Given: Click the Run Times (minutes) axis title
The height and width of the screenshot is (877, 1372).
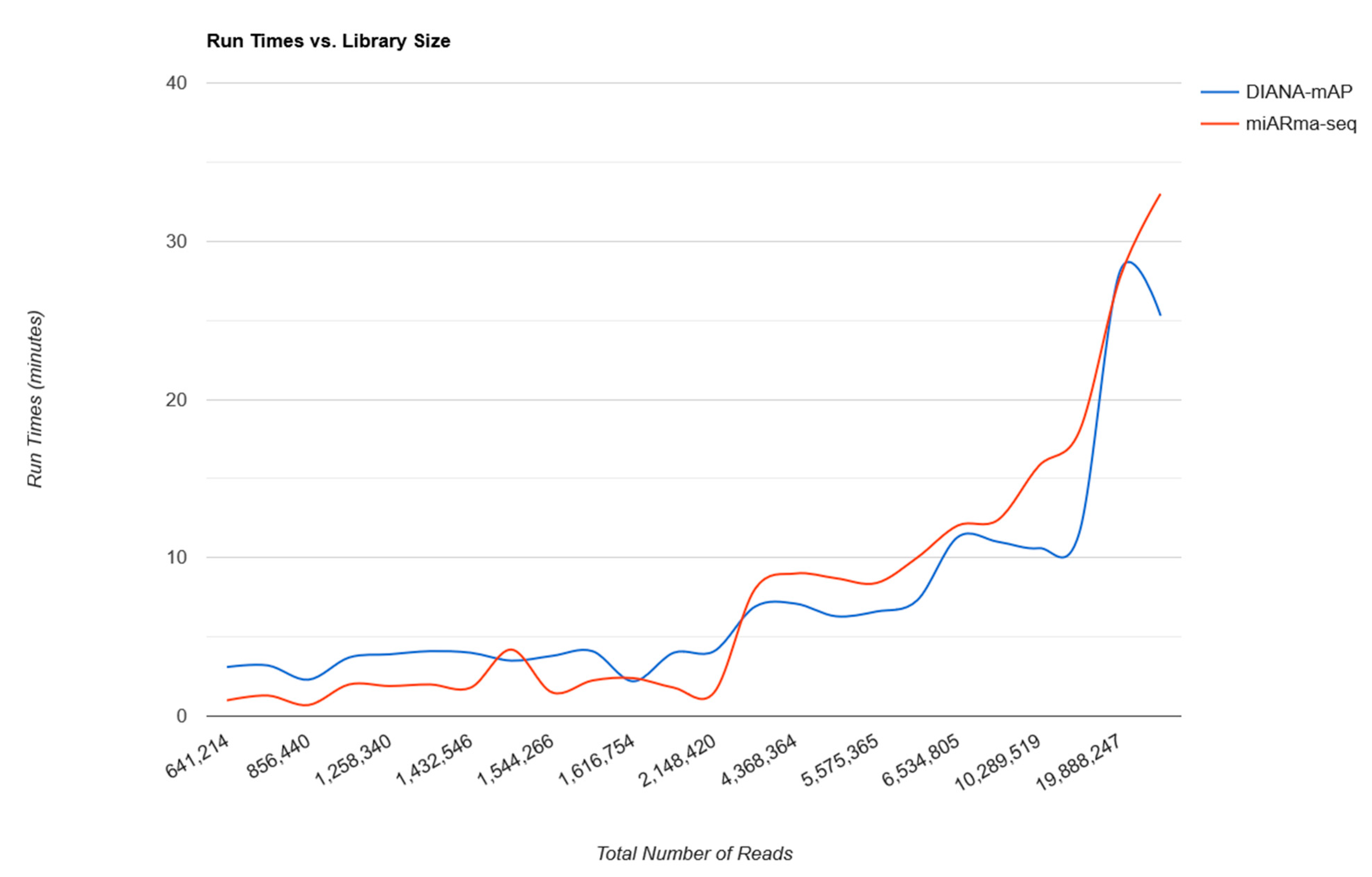Looking at the screenshot, I should (x=35, y=399).
